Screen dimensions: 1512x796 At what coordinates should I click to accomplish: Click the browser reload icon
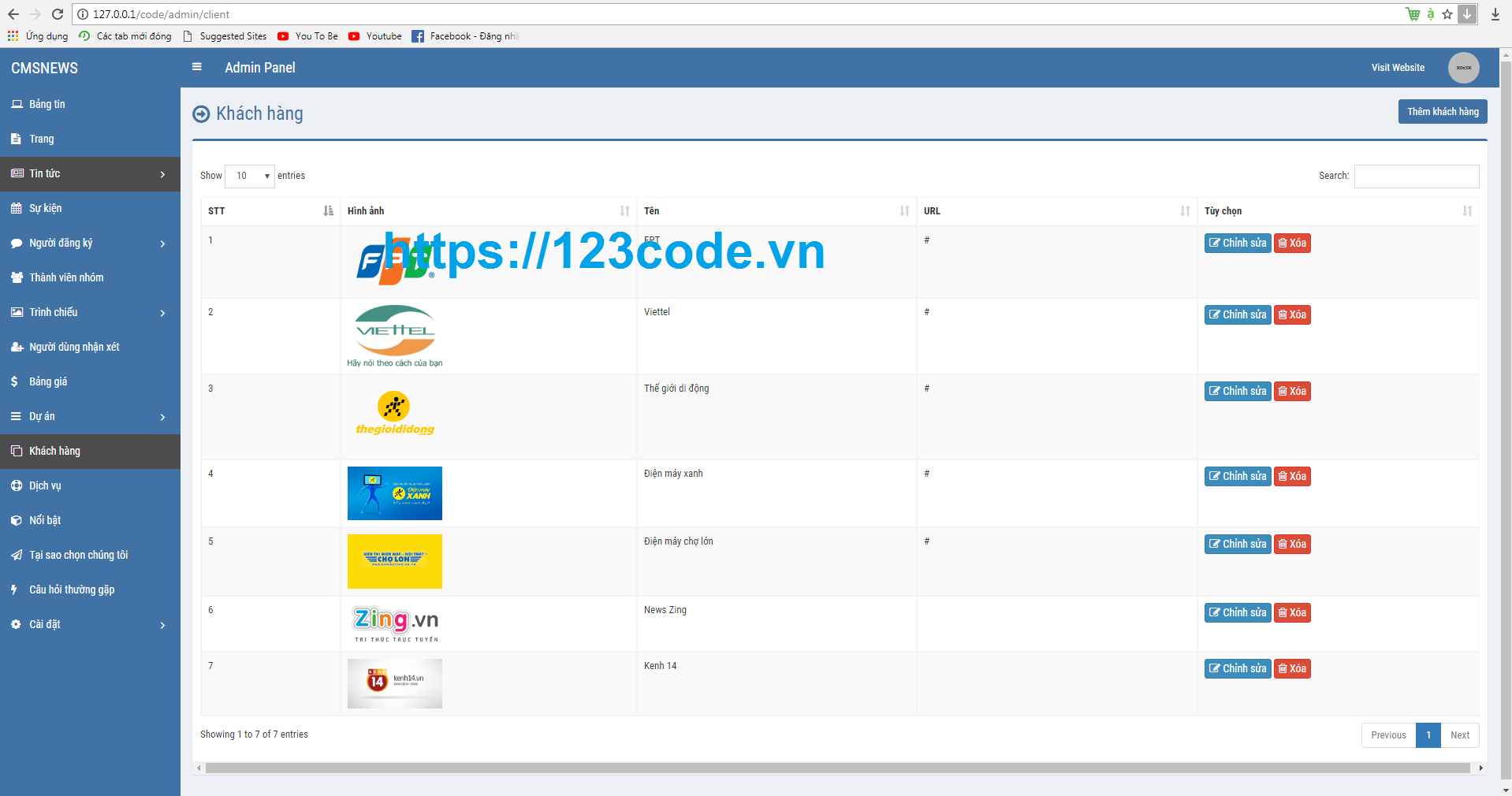[x=57, y=13]
